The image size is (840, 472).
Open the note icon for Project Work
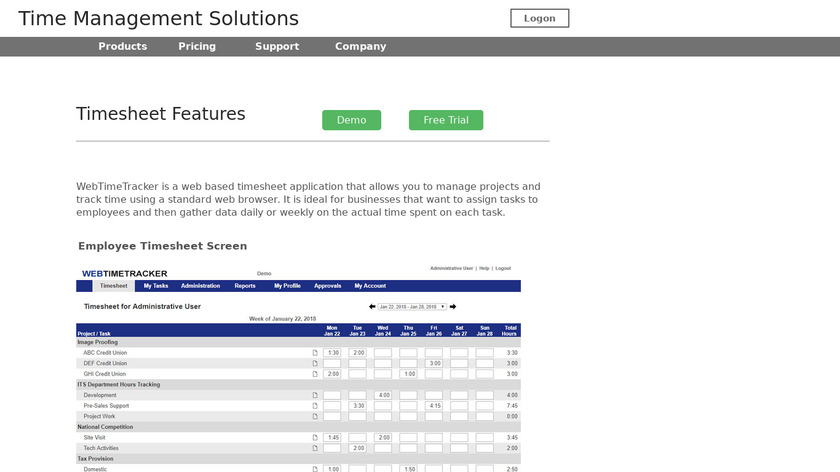click(315, 416)
